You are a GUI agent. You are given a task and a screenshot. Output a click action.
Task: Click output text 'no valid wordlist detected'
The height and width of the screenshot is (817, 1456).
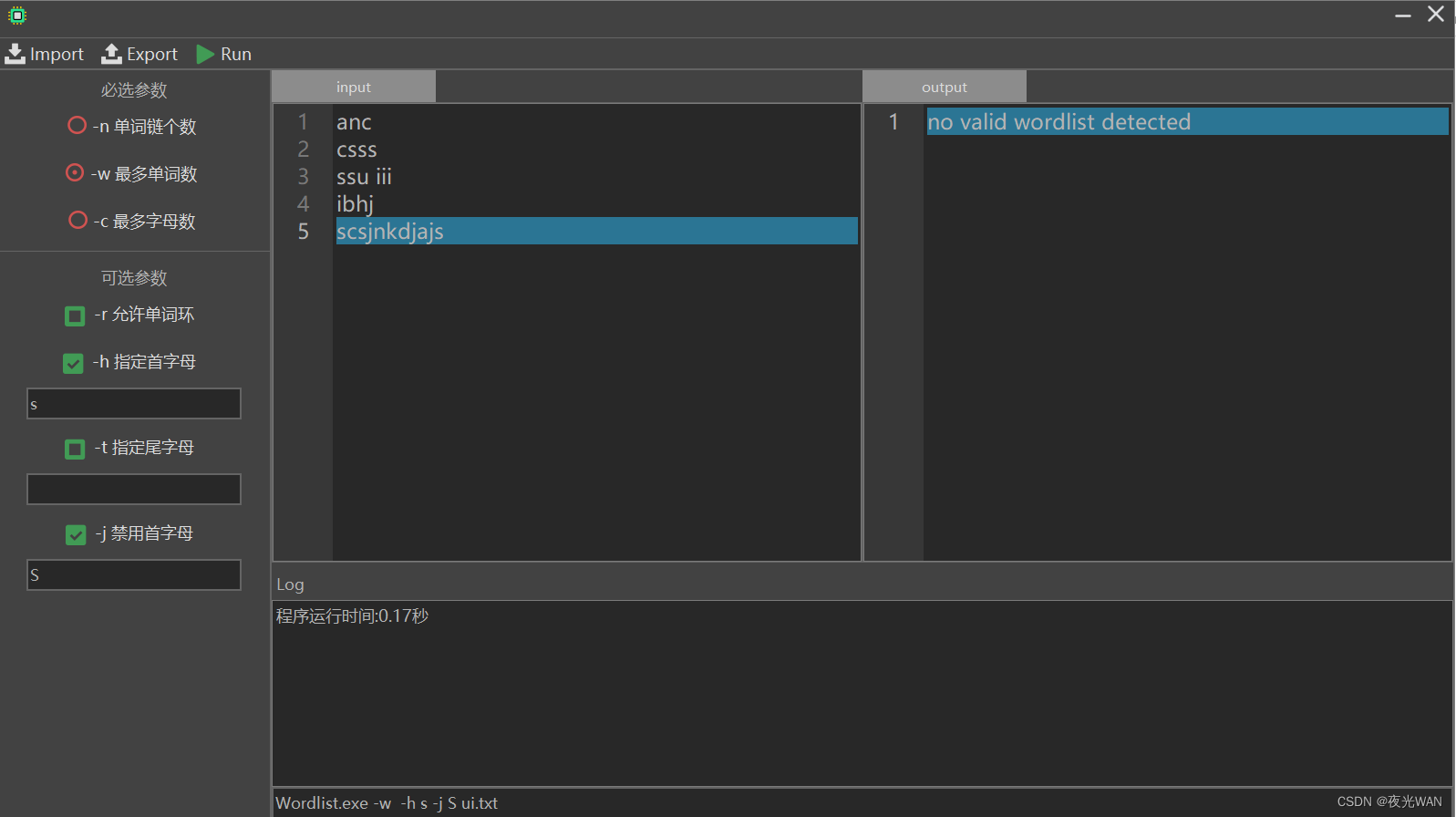[1058, 121]
